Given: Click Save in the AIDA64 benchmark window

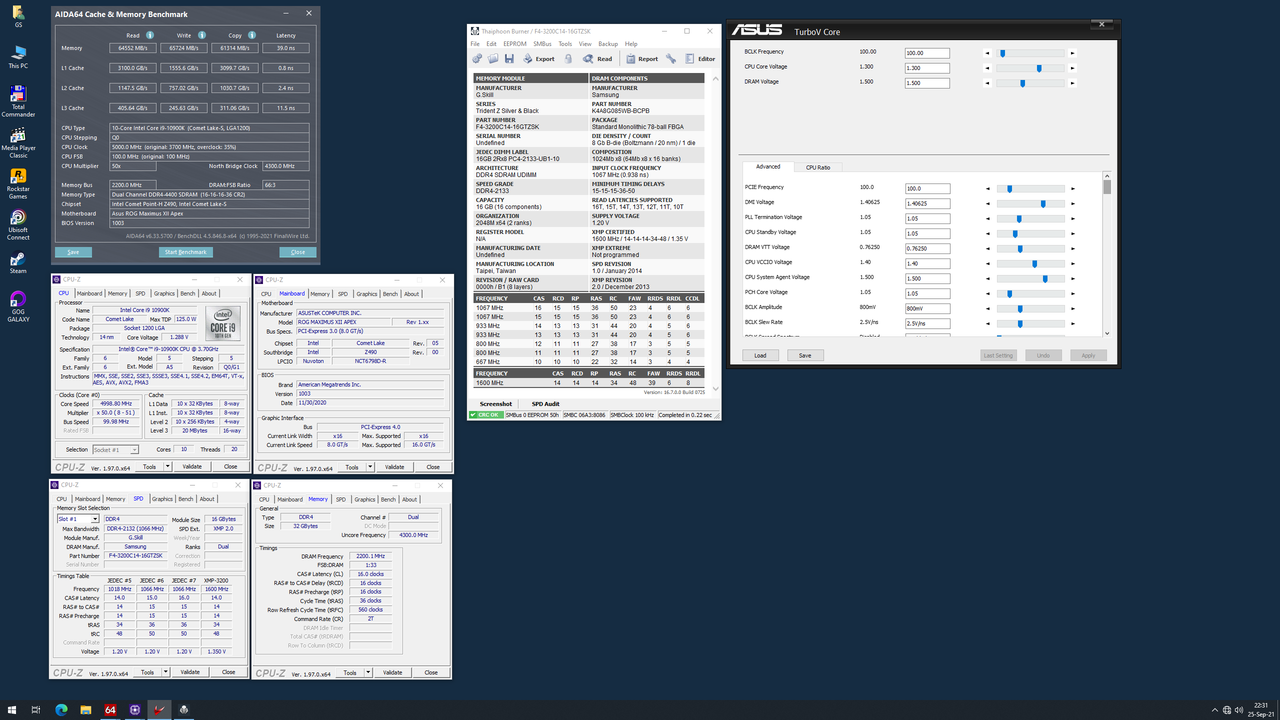Looking at the screenshot, I should tap(73, 252).
